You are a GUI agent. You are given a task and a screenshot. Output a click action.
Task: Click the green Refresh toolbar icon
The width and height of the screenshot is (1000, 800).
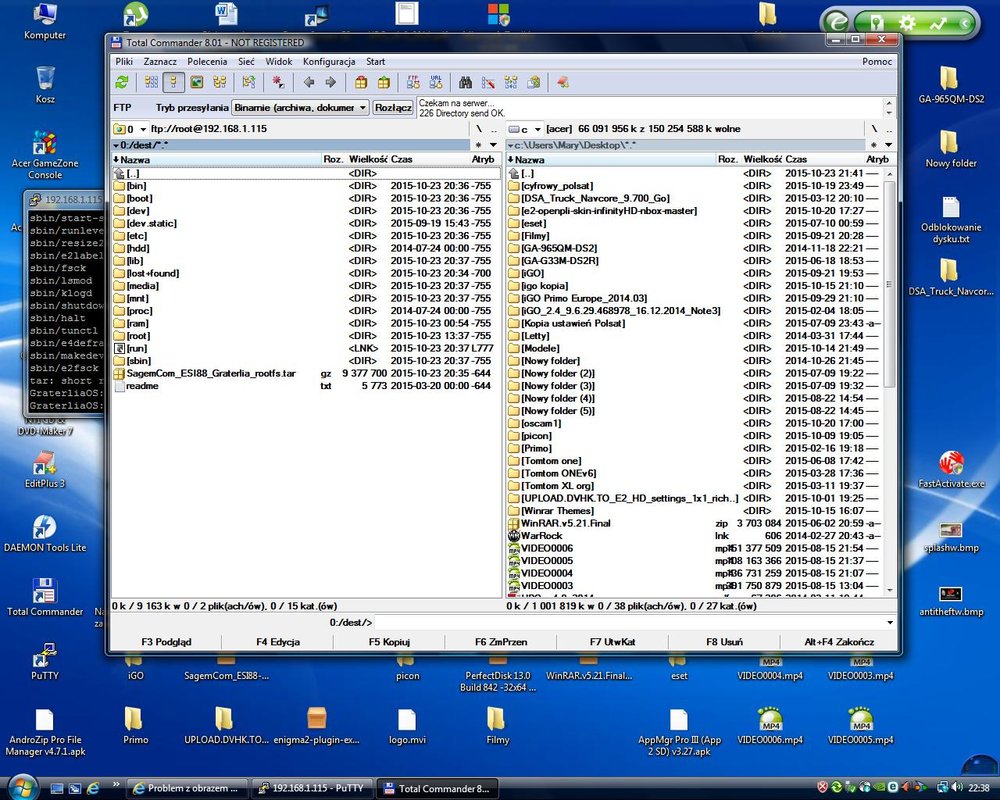[x=122, y=82]
